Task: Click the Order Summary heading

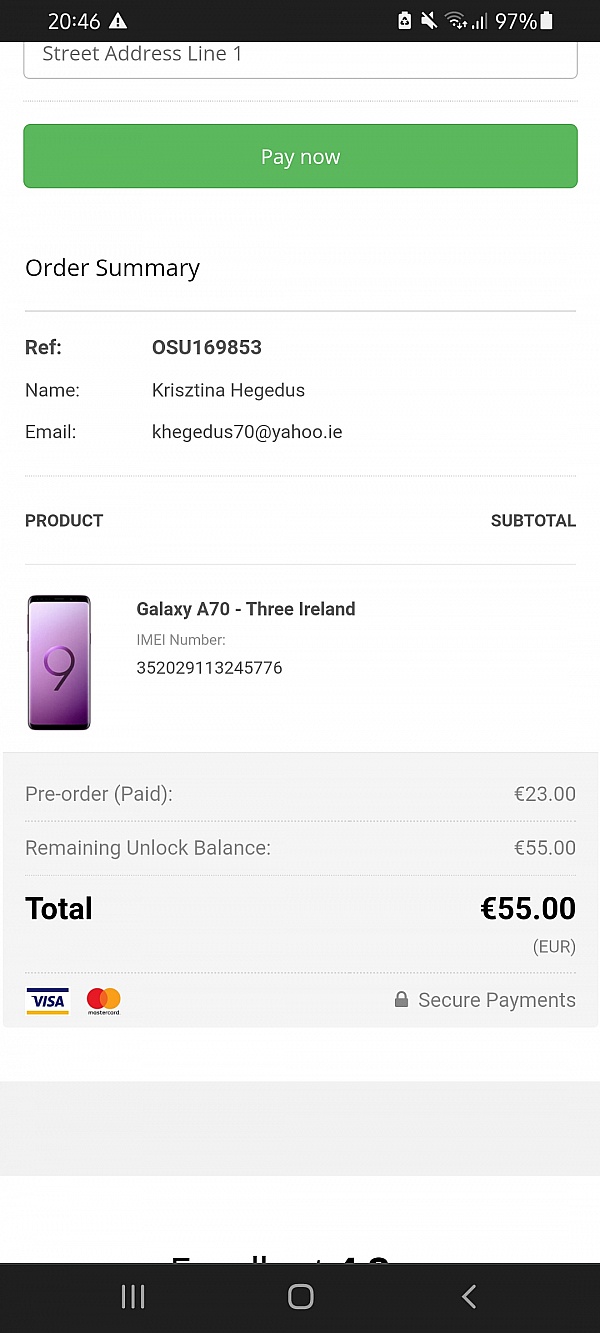Action: 112,268
